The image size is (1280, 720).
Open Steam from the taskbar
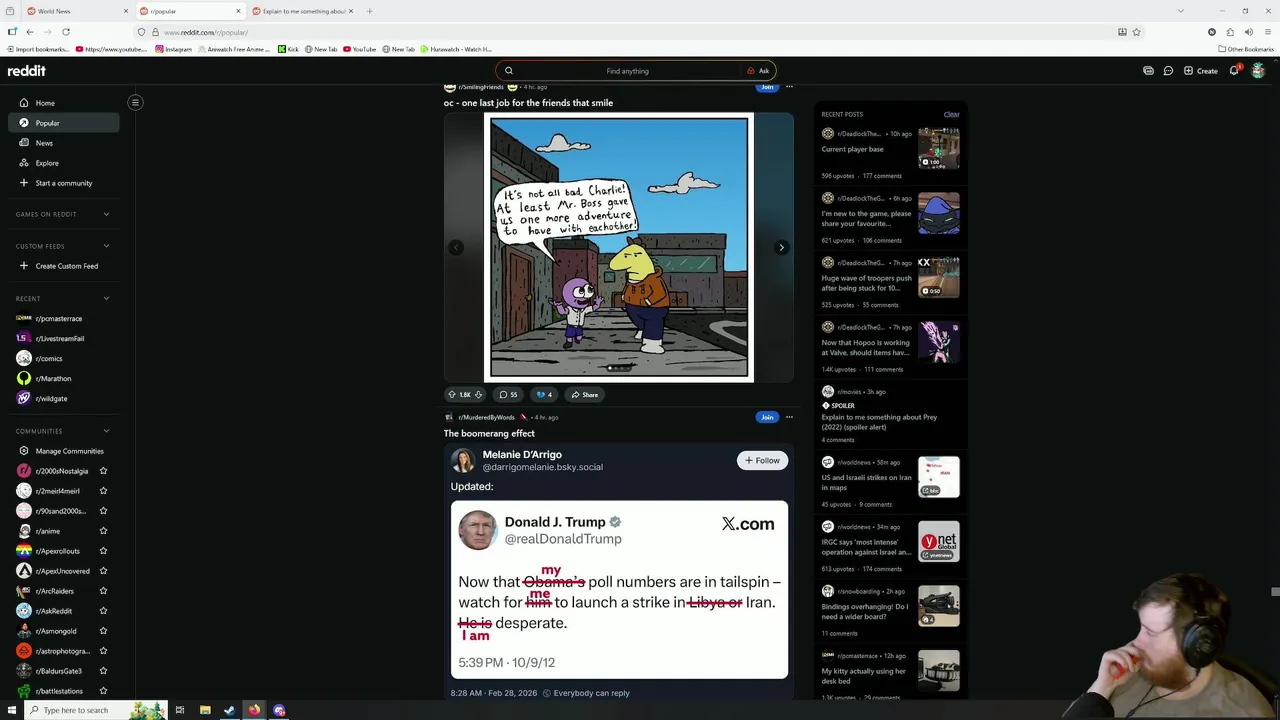pyautogui.click(x=229, y=710)
